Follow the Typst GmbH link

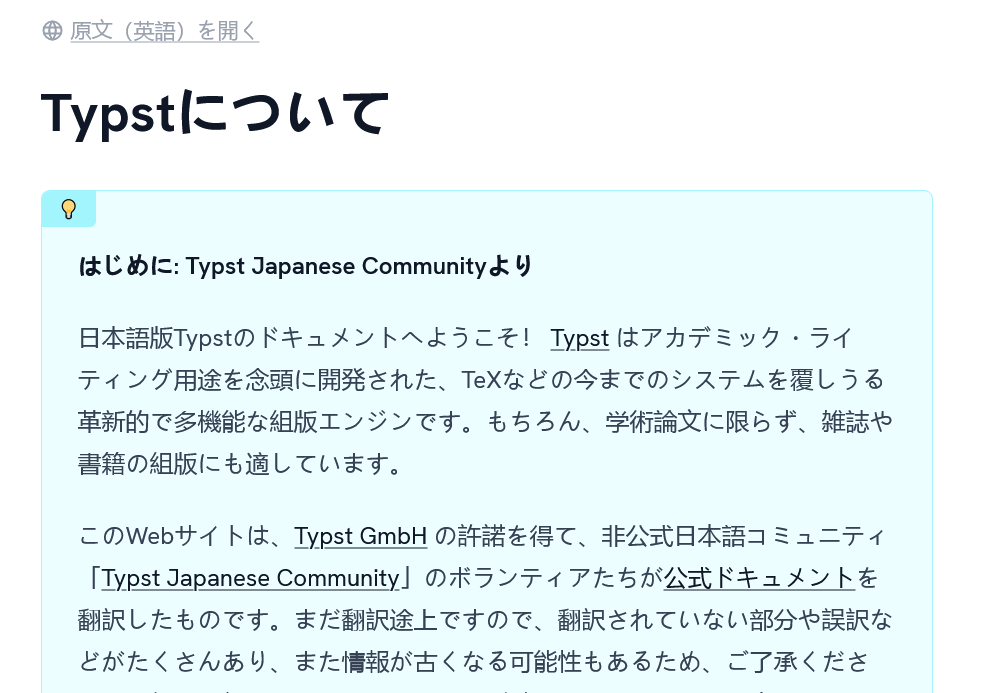(x=361, y=536)
